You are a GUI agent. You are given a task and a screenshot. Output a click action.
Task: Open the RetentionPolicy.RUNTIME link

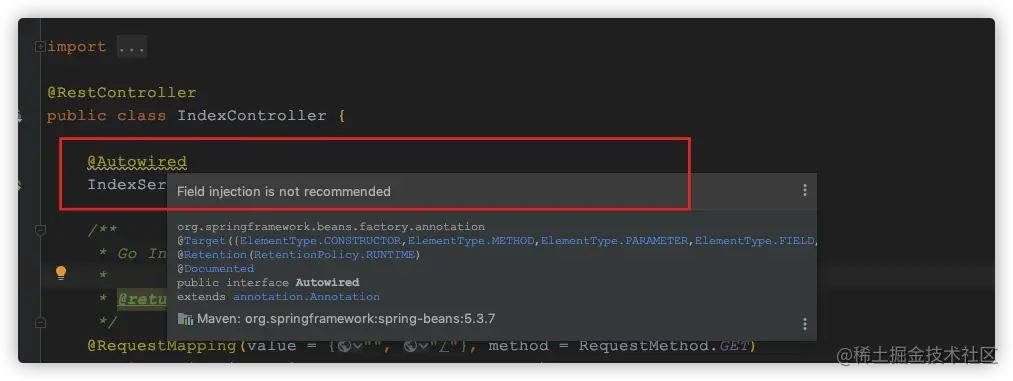pyautogui.click(x=334, y=255)
